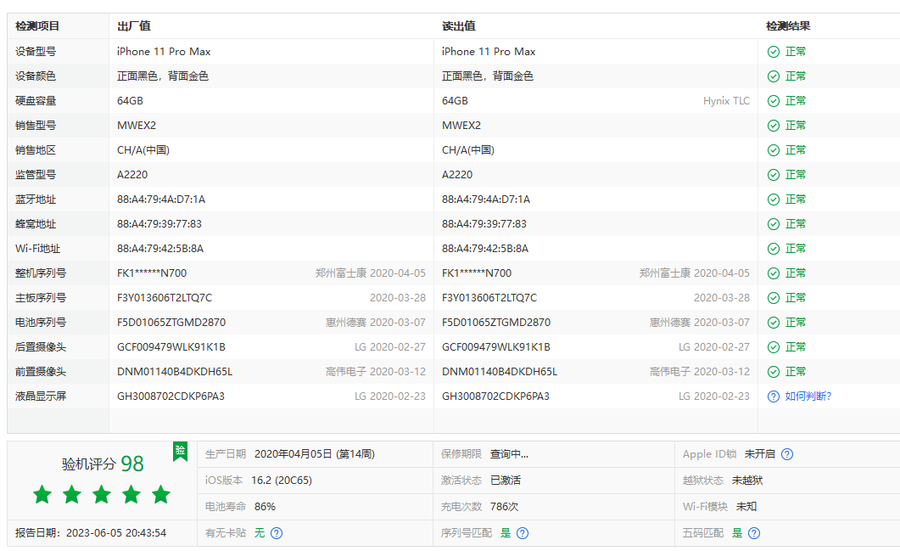Click factory rear camera serial GCF009479WLK91K1B
Viewport: 900px width, 551px height.
coord(171,348)
